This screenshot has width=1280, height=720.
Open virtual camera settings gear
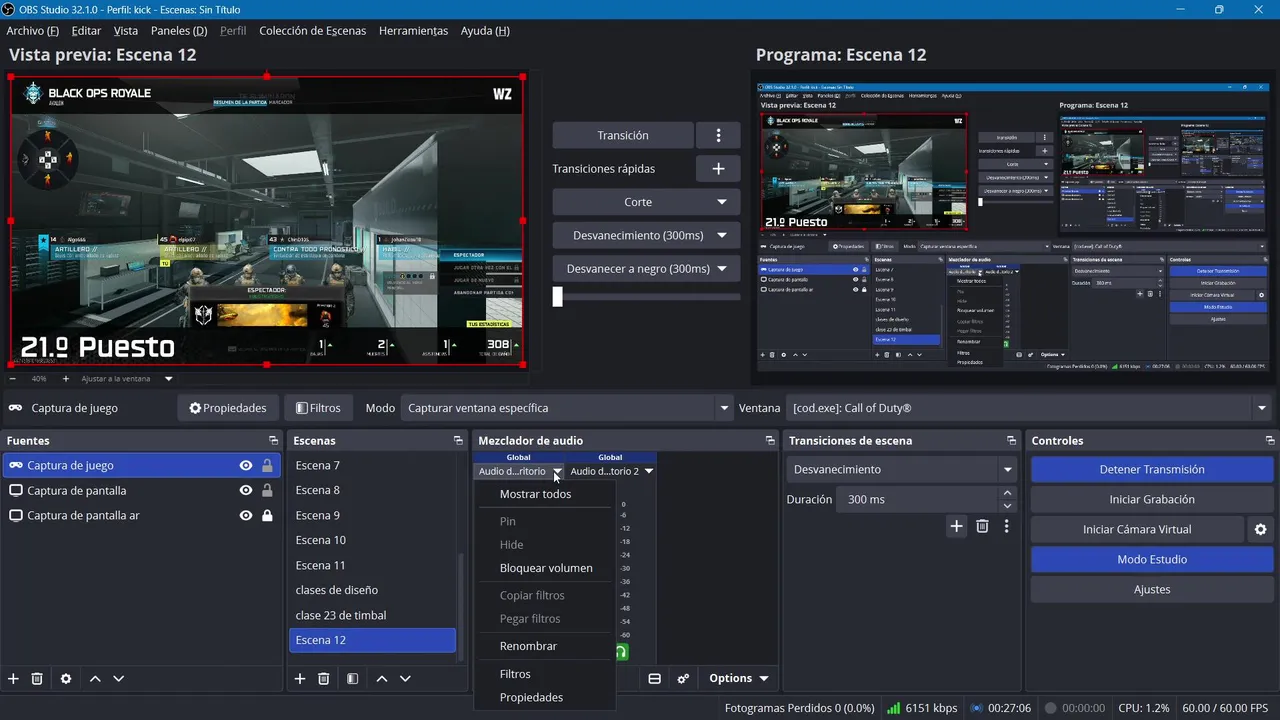tap(1260, 529)
